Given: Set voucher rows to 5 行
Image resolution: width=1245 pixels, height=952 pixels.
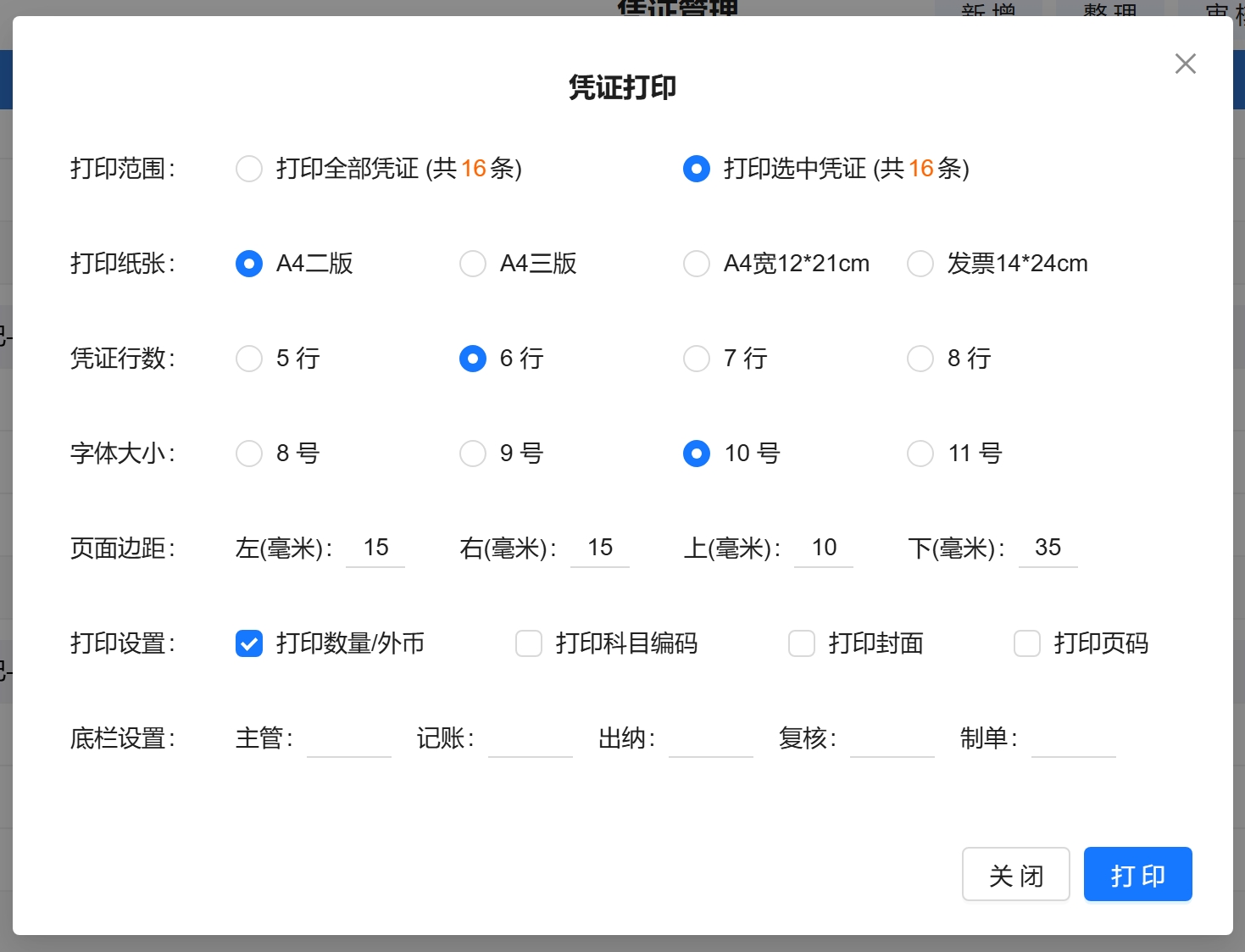Looking at the screenshot, I should click(249, 359).
